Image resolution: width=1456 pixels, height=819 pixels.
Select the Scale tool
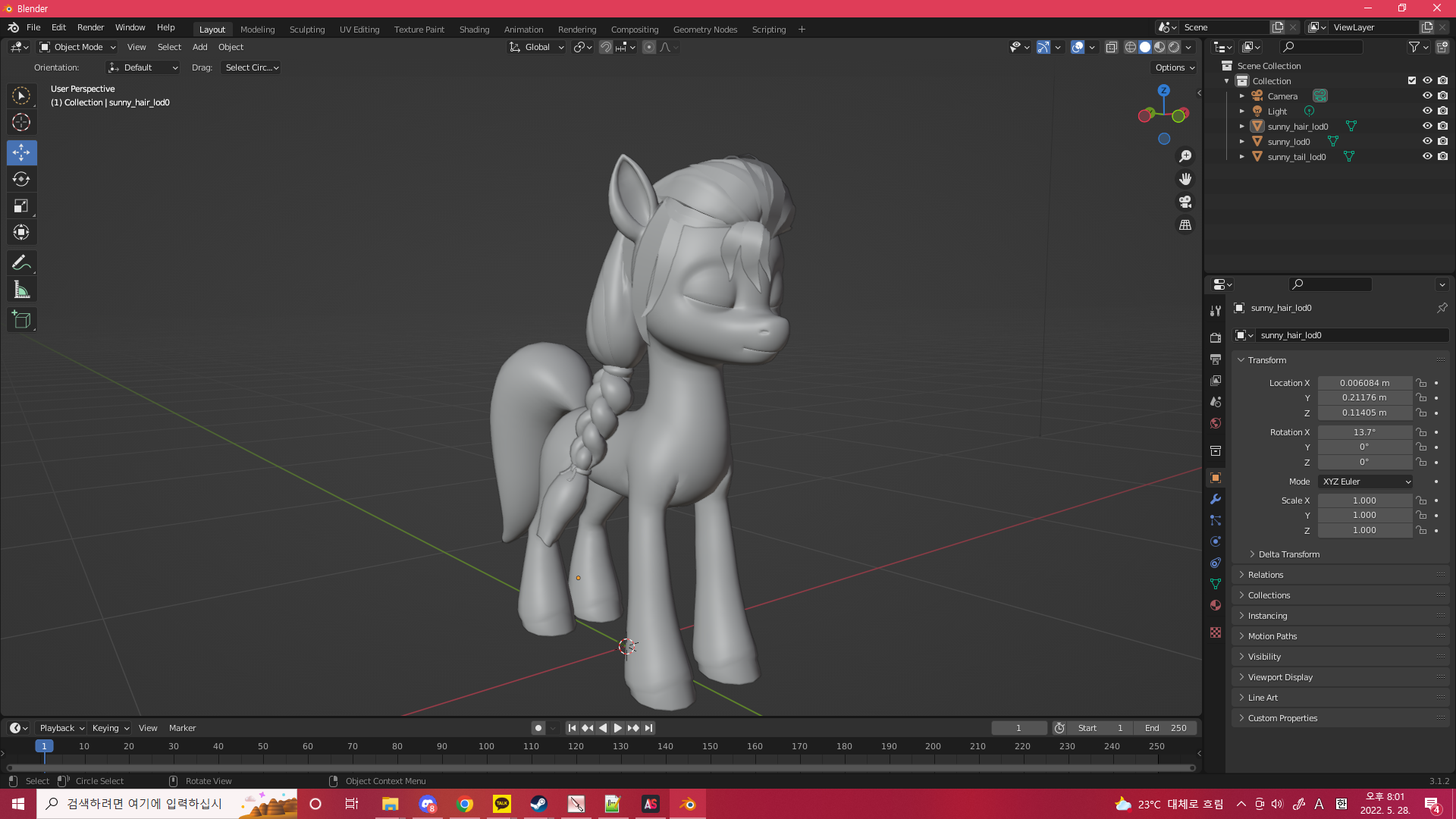pyautogui.click(x=21, y=206)
